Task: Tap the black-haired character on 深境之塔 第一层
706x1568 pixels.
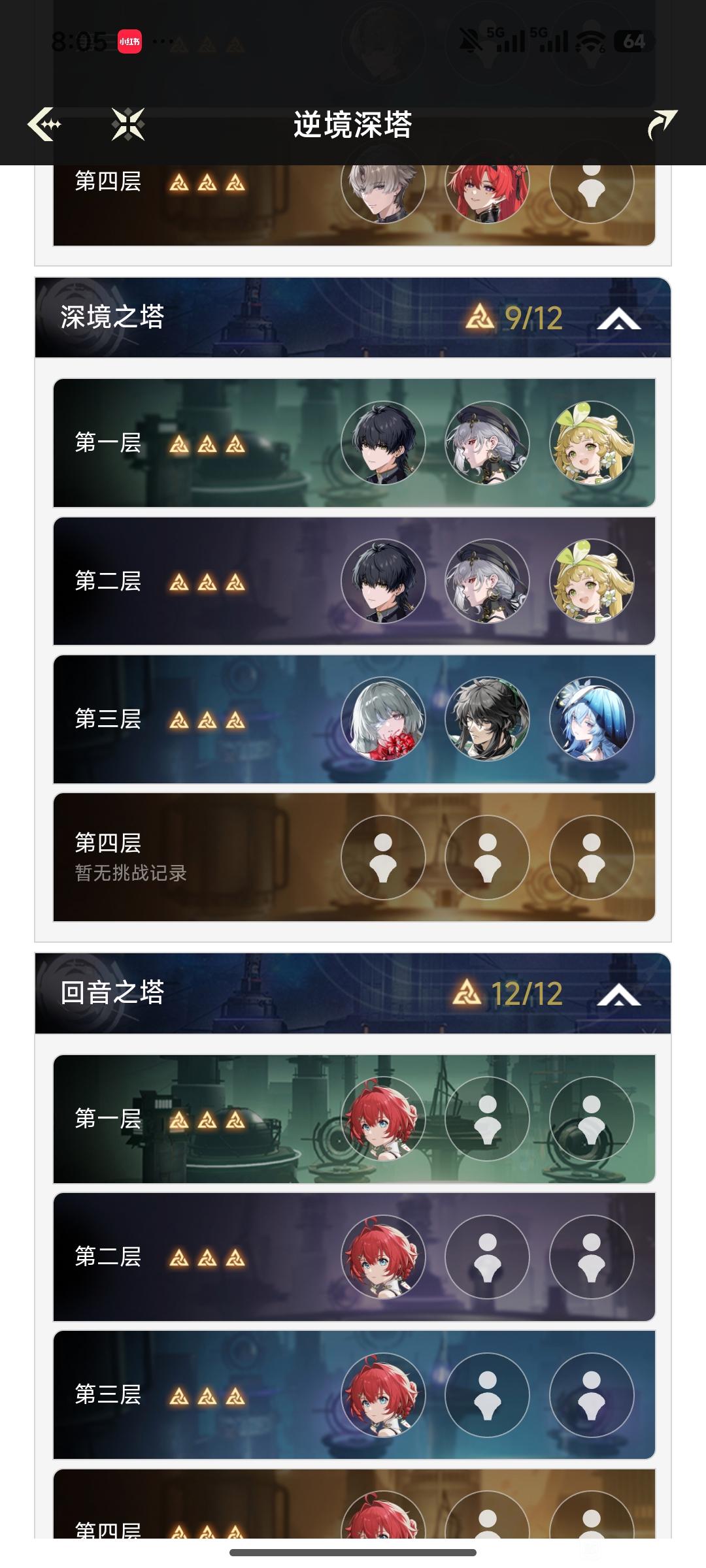Action: [x=383, y=443]
